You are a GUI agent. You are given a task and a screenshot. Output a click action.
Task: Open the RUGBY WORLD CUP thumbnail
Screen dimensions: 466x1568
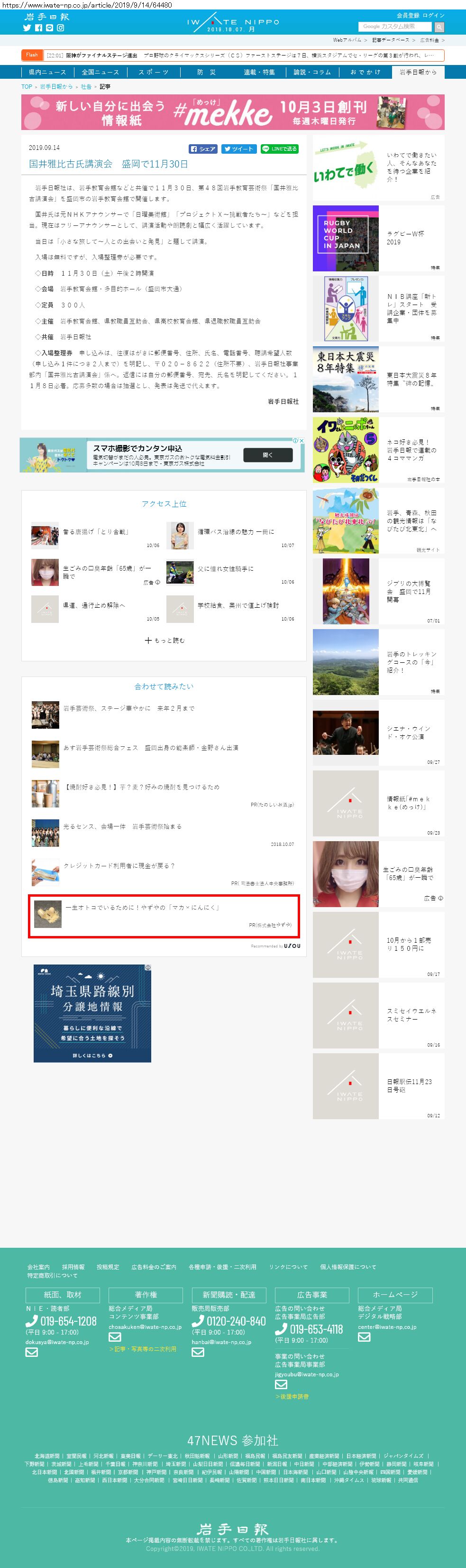click(x=346, y=238)
